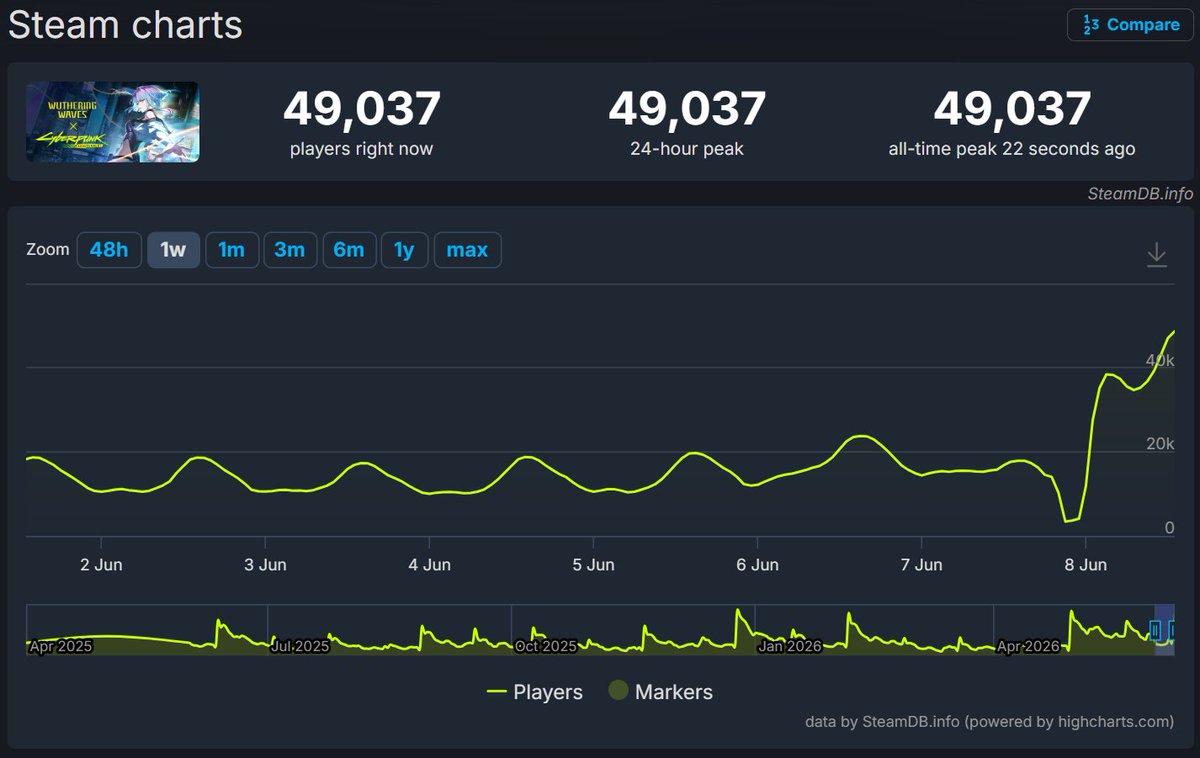Image resolution: width=1200 pixels, height=758 pixels.
Task: Switch chart zoom to 1m
Action: point(232,250)
